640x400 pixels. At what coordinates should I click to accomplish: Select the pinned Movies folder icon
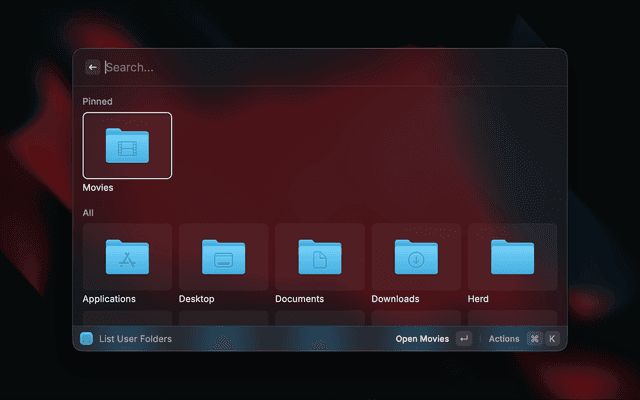127,146
